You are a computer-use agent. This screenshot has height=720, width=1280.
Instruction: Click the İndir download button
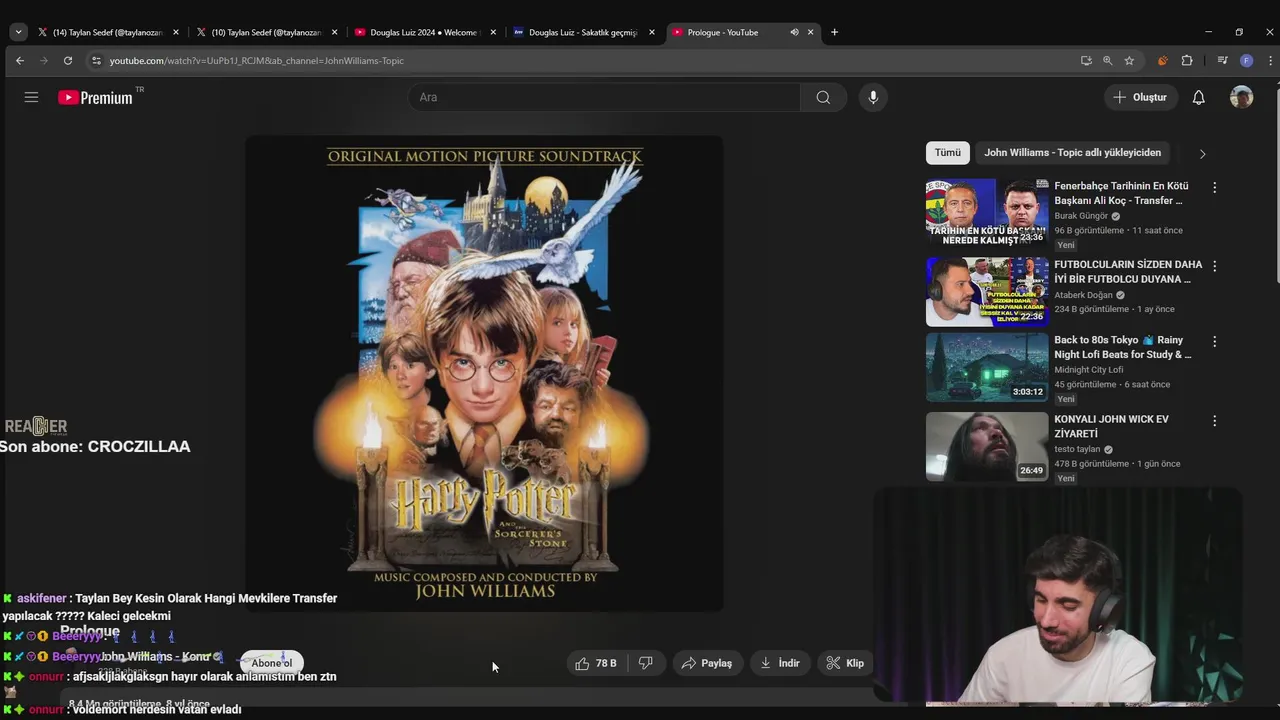(x=780, y=663)
